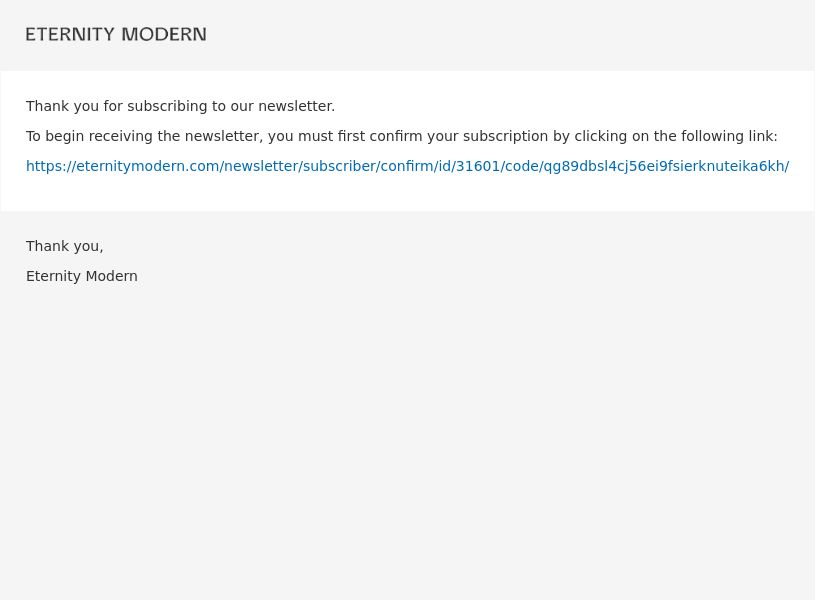Click 'eternitymodern.com' in the URL
815x600 pixels.
click(148, 166)
